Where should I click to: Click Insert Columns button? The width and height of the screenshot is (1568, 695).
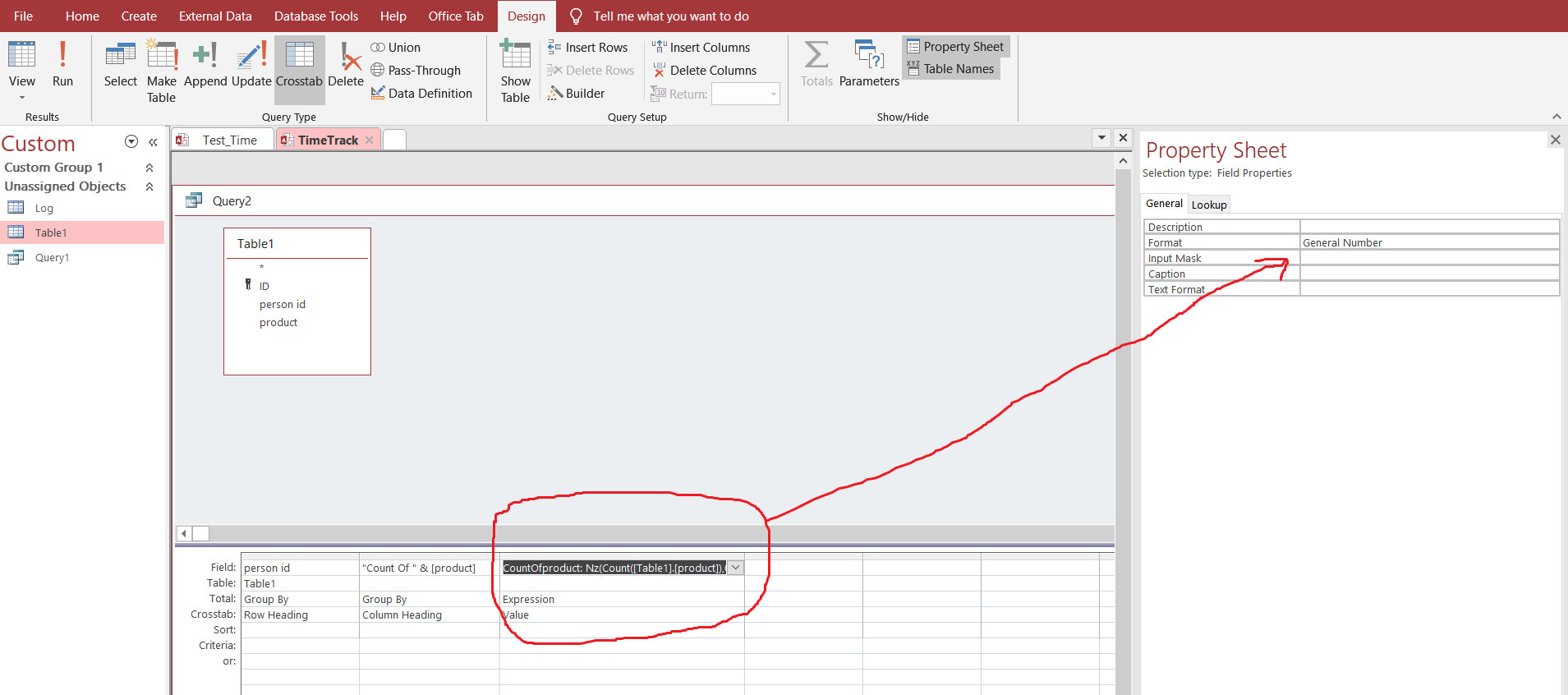[701, 48]
